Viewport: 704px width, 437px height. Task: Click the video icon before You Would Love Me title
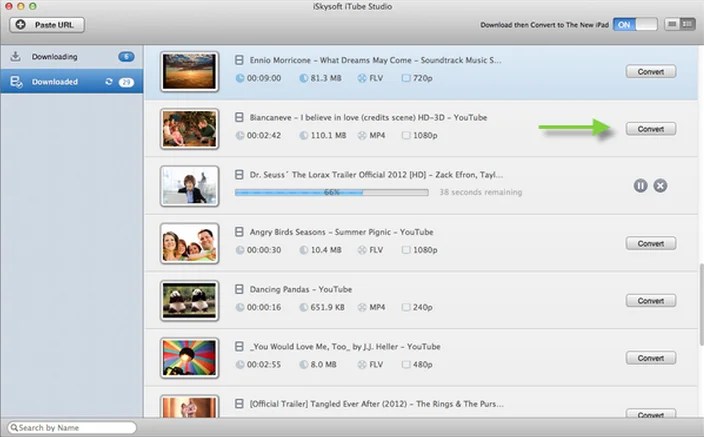coord(239,346)
